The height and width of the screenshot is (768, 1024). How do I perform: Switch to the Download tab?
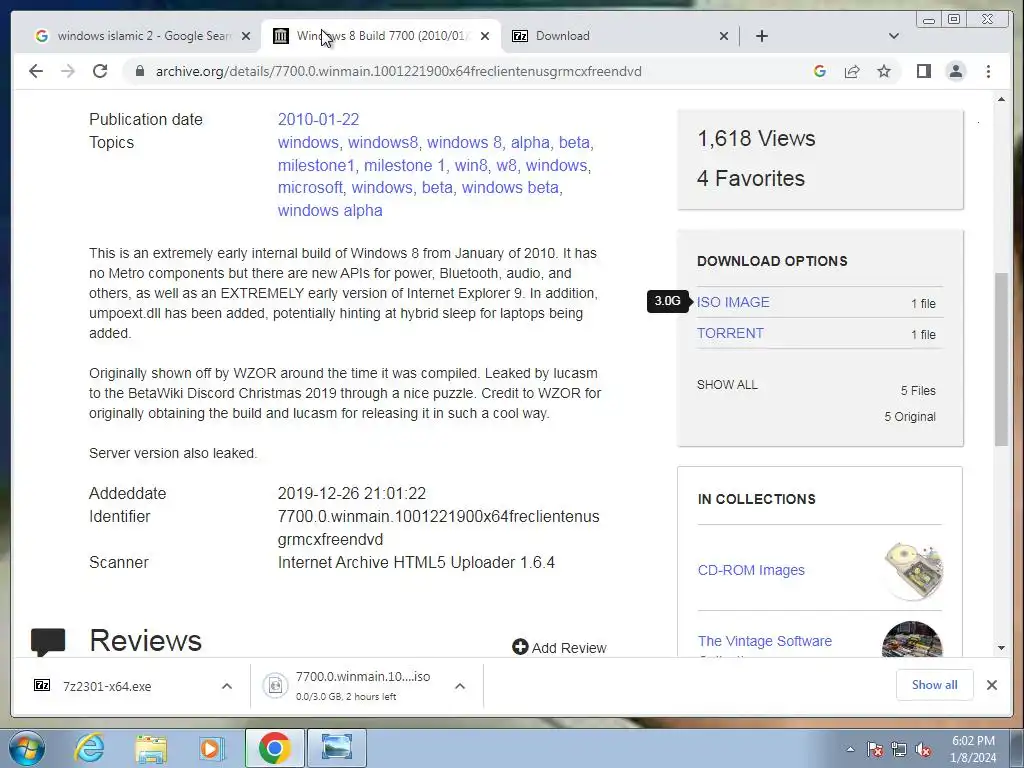tap(619, 36)
